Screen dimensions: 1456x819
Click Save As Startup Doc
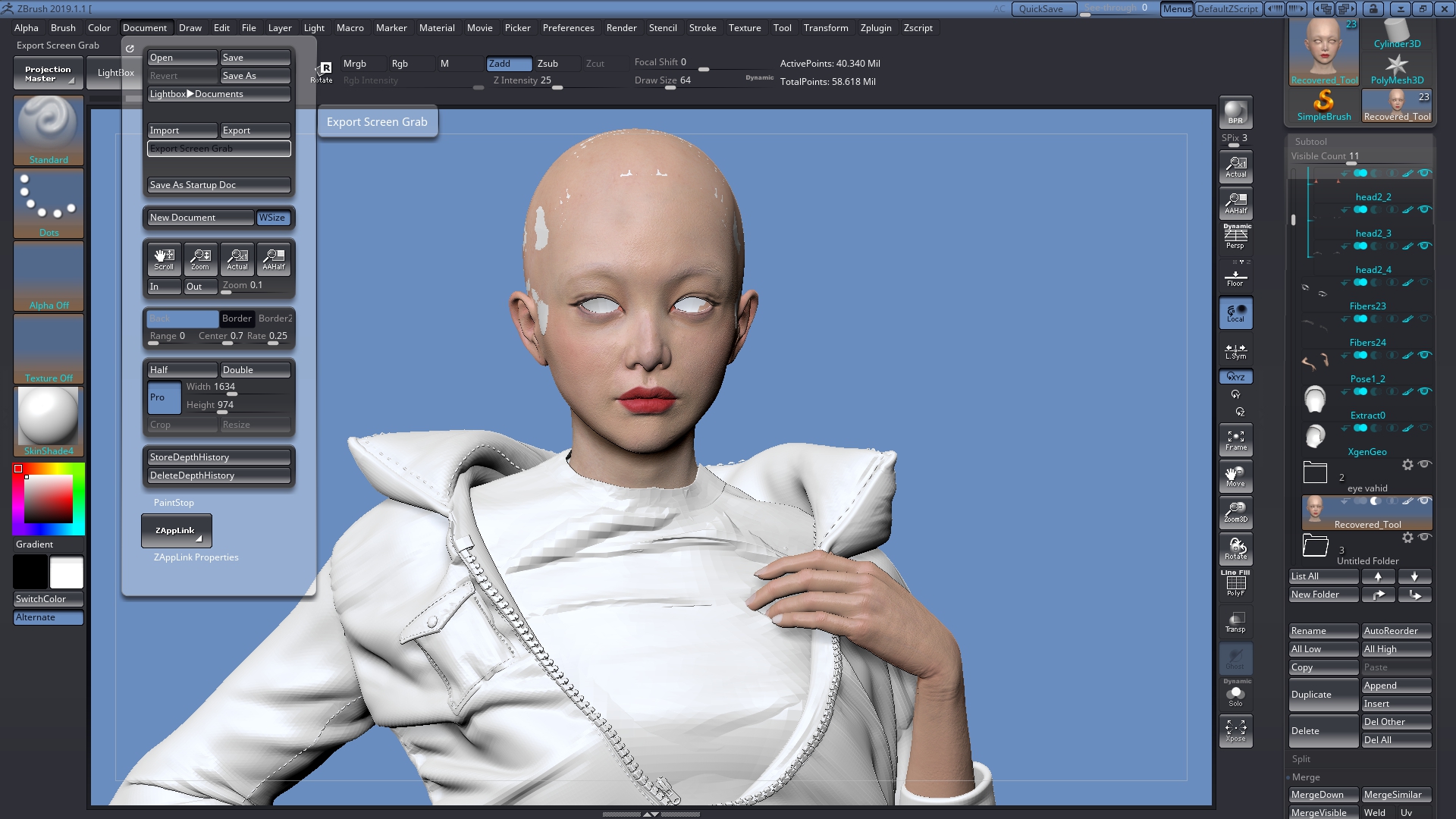[219, 185]
